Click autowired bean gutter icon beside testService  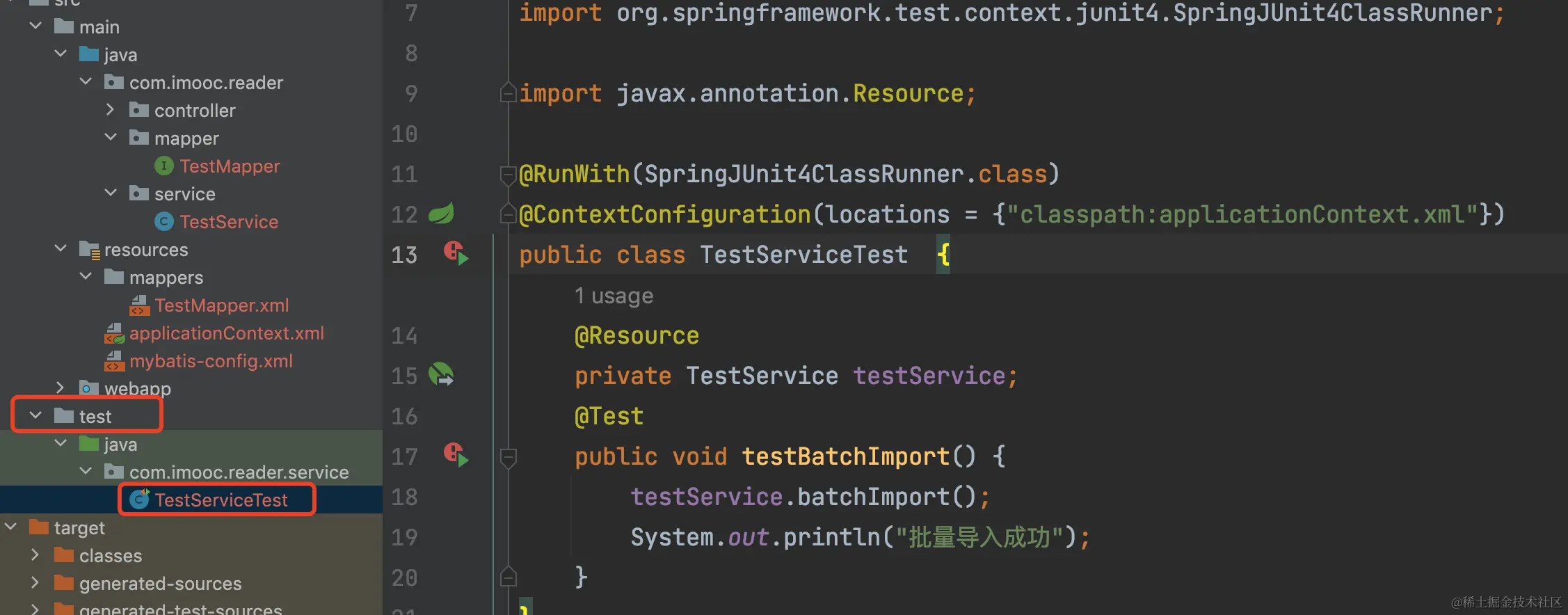pyautogui.click(x=441, y=375)
